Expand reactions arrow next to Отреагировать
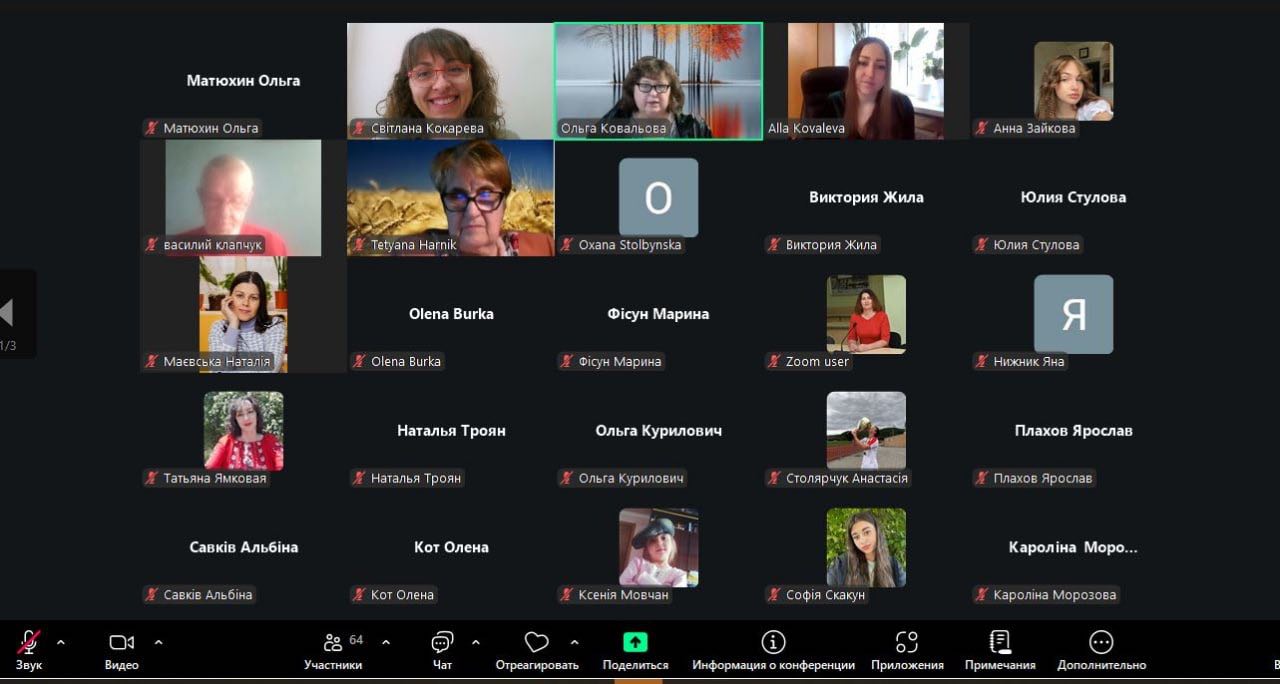 click(x=574, y=642)
